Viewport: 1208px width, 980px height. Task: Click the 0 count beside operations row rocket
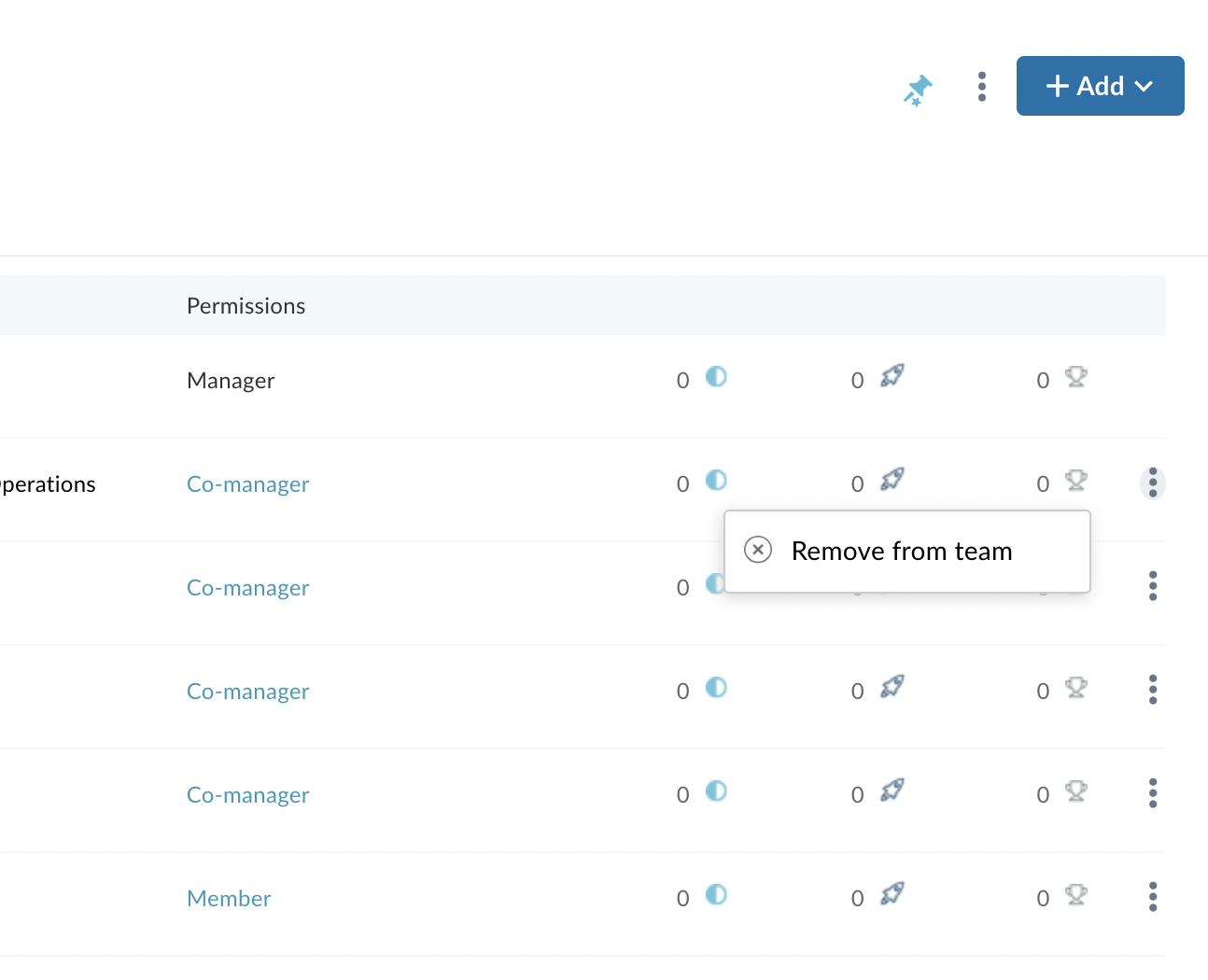857,484
